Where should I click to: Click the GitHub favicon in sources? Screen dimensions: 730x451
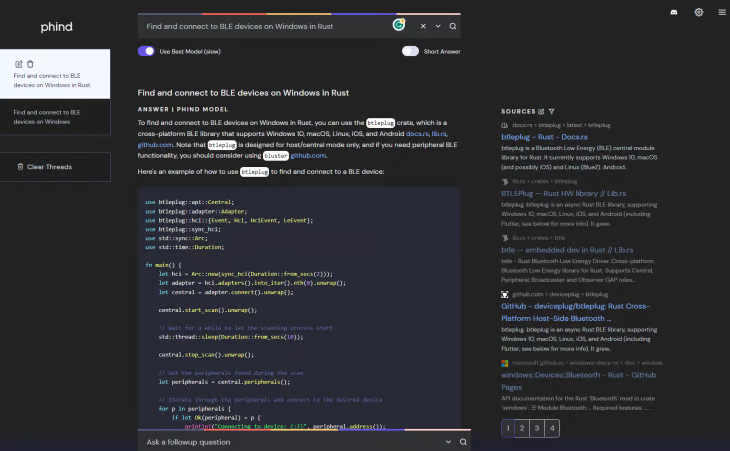click(505, 295)
